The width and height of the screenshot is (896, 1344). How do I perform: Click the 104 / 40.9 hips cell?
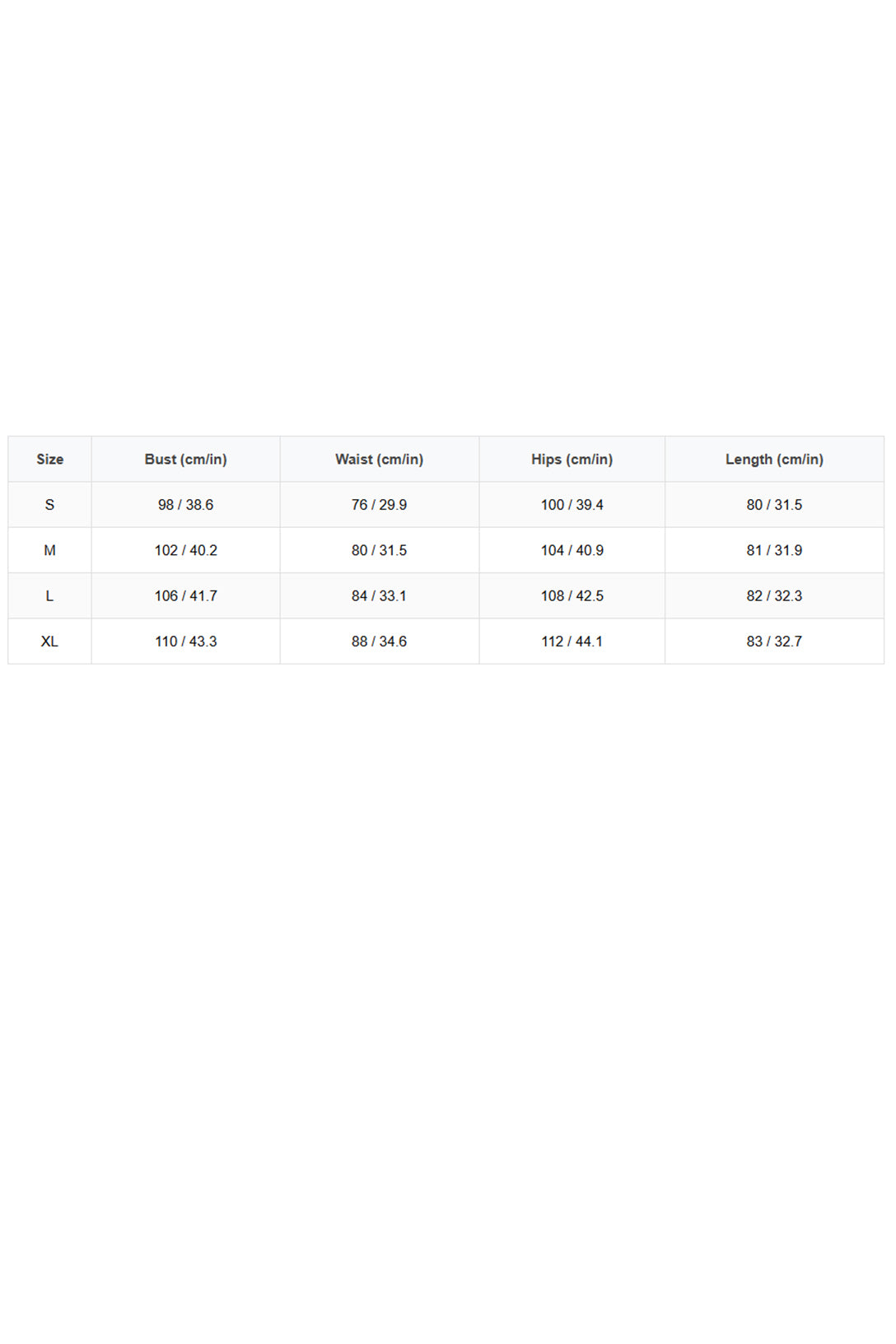click(572, 550)
